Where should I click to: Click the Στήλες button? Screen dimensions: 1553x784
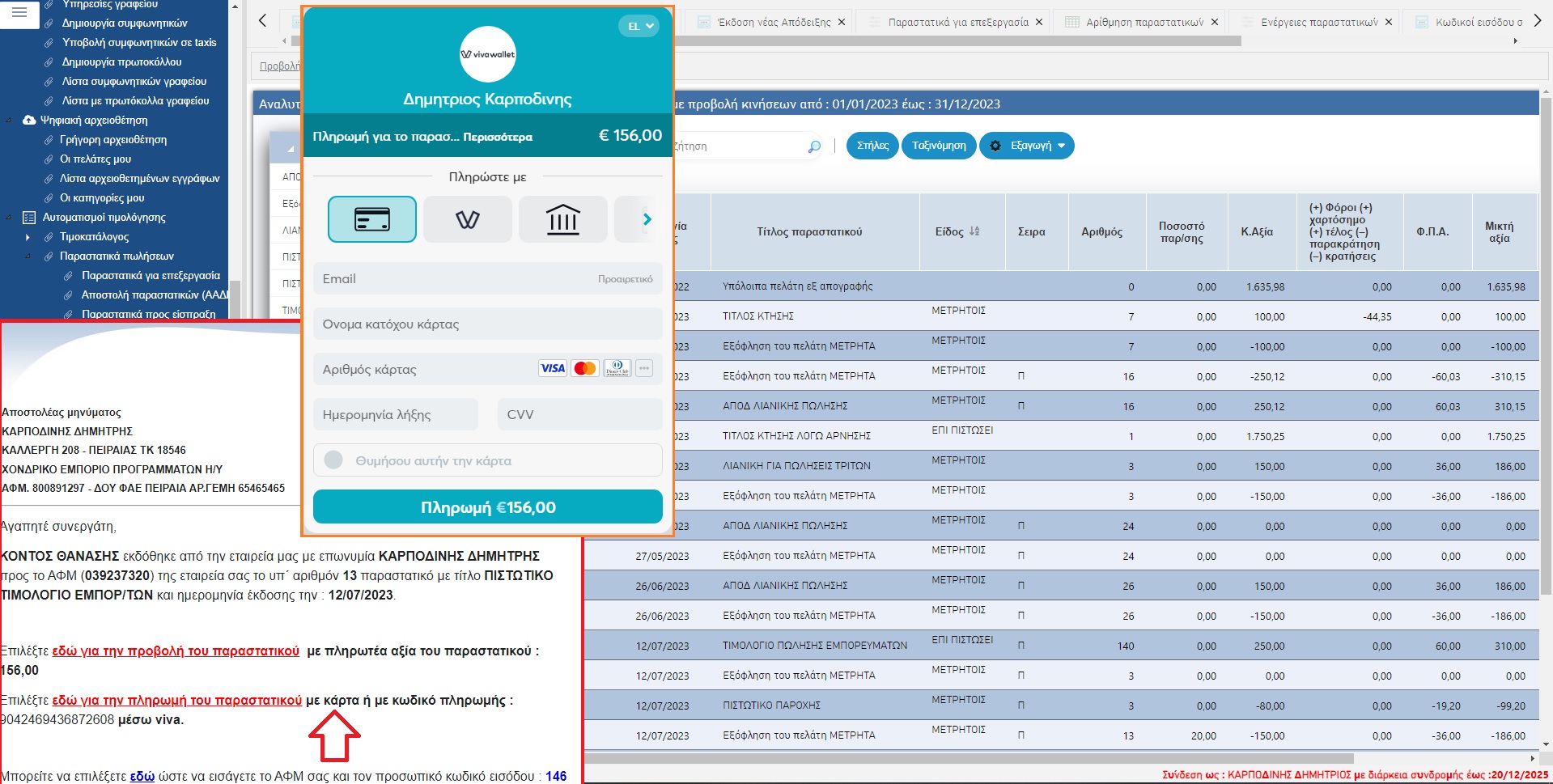[x=872, y=146]
